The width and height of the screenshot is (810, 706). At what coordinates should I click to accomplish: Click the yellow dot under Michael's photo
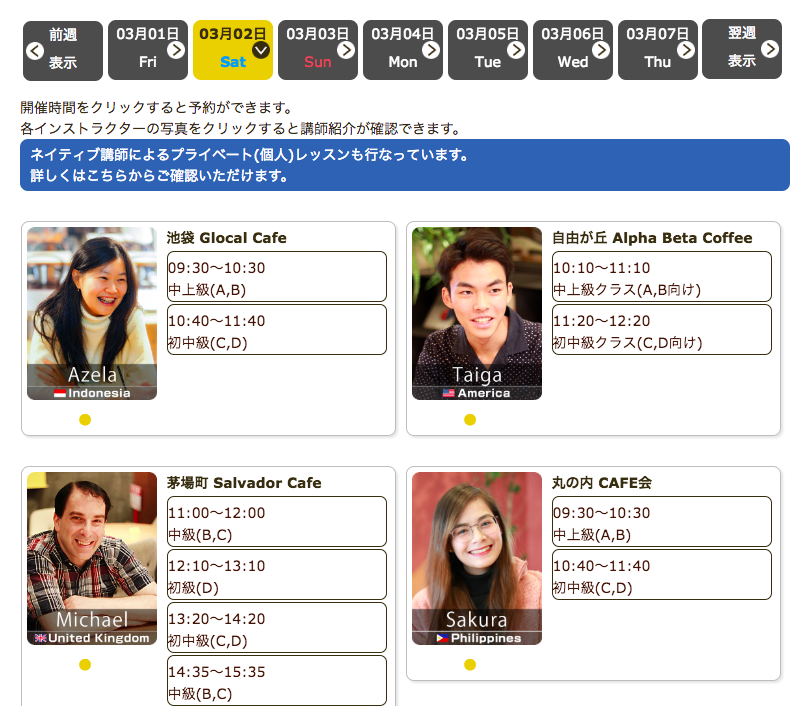(x=85, y=665)
